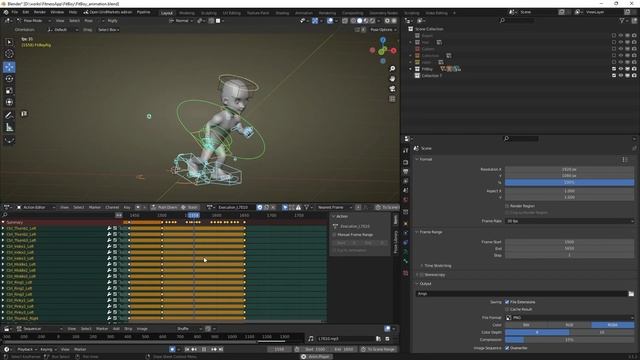The image size is (640, 360).
Task: Open the Playback menu in timeline
Action: point(27,349)
